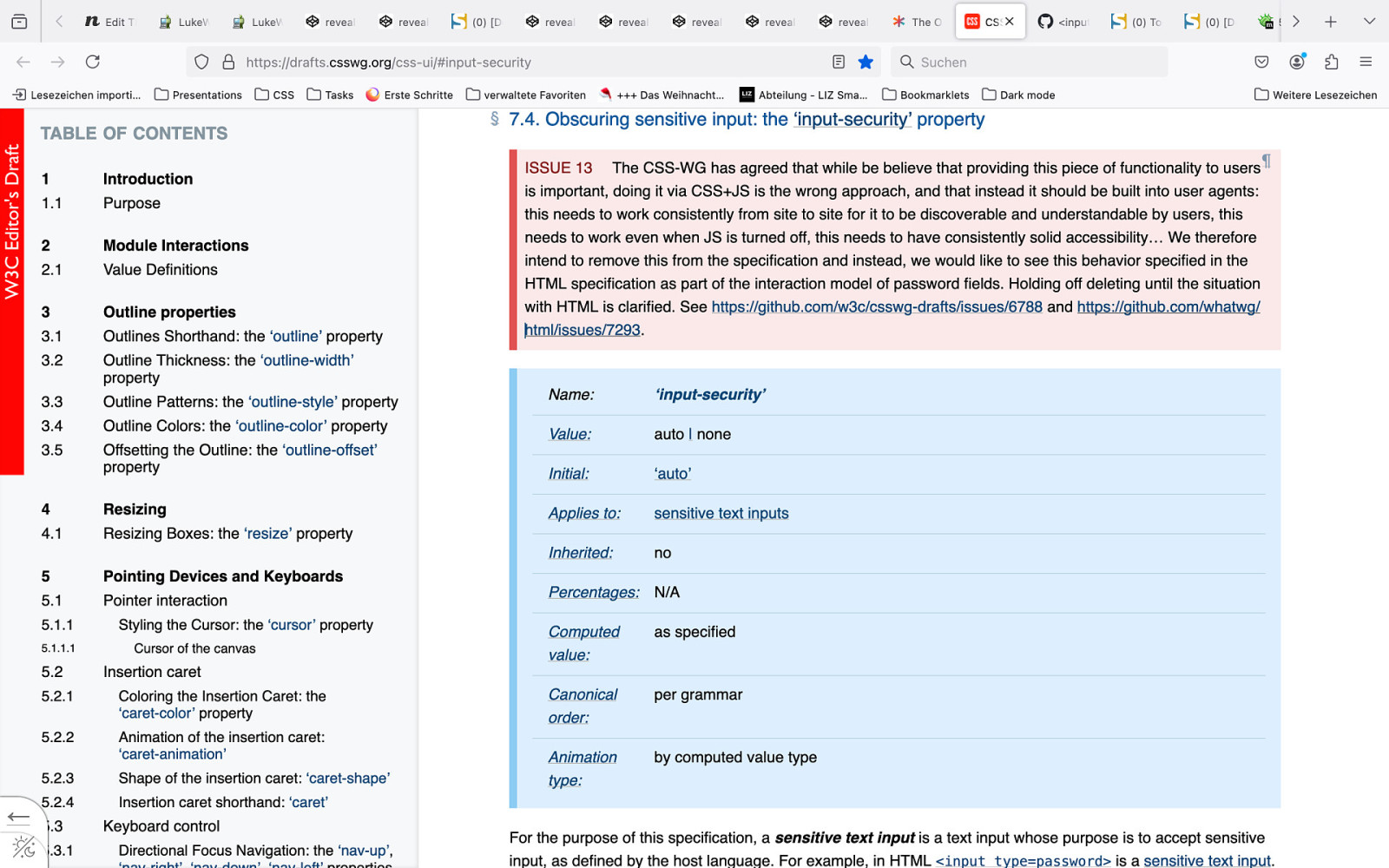Open Firefox account icon
The height and width of the screenshot is (868, 1389).
coord(1297,62)
